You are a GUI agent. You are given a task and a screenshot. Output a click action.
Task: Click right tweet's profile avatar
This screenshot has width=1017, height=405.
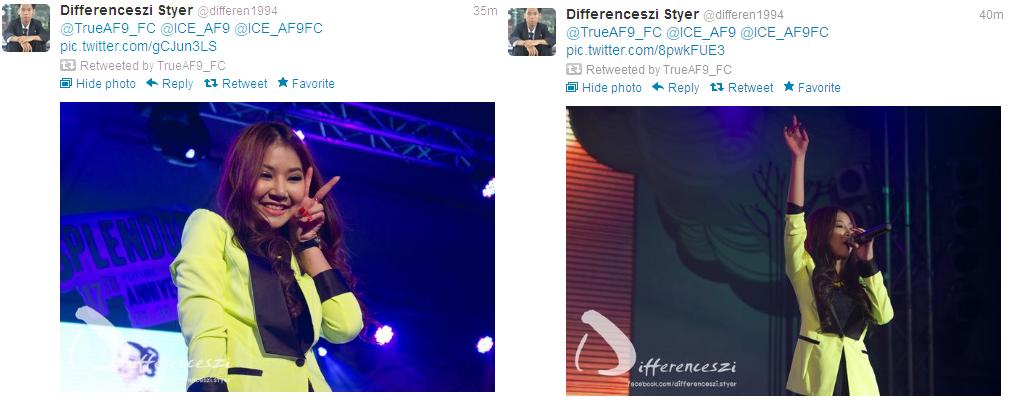click(532, 32)
